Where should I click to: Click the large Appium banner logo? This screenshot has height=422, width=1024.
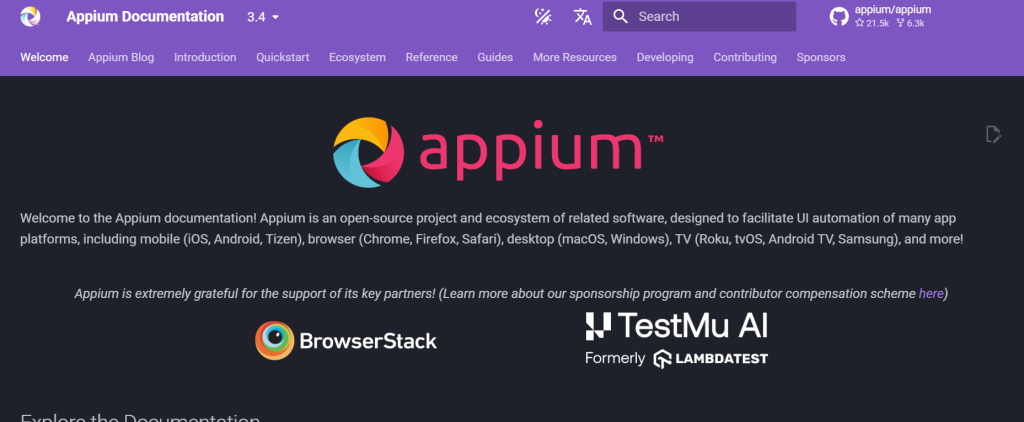498,152
